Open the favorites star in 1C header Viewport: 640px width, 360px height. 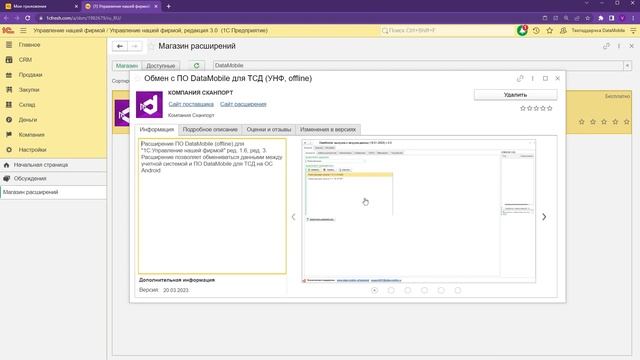pyautogui.click(x=550, y=31)
